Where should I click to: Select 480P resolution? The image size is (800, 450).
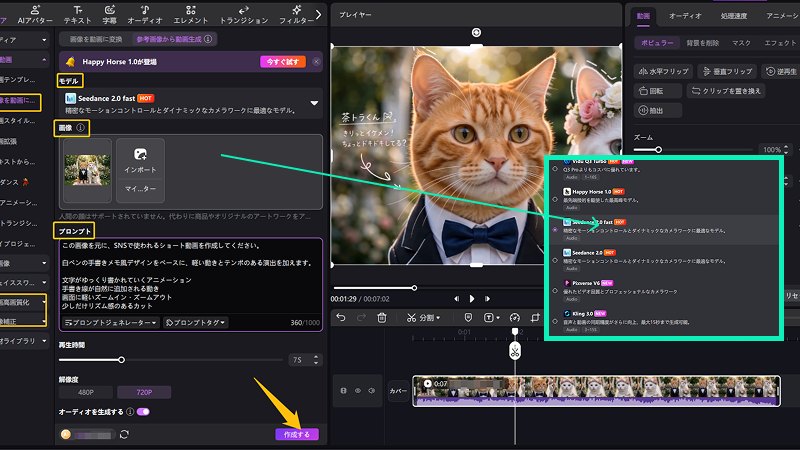point(86,392)
